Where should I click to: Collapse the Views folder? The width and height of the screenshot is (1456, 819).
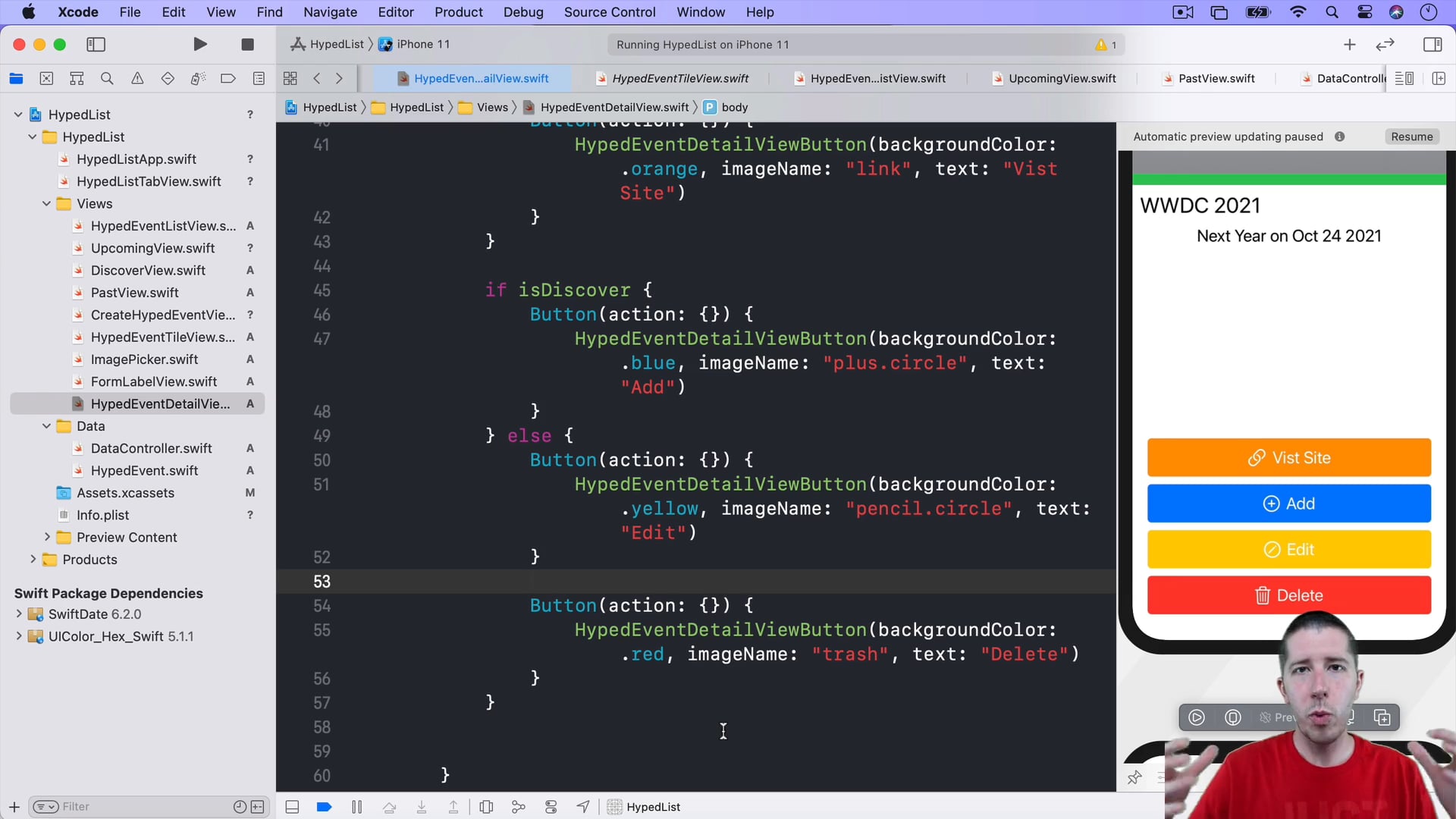point(47,204)
